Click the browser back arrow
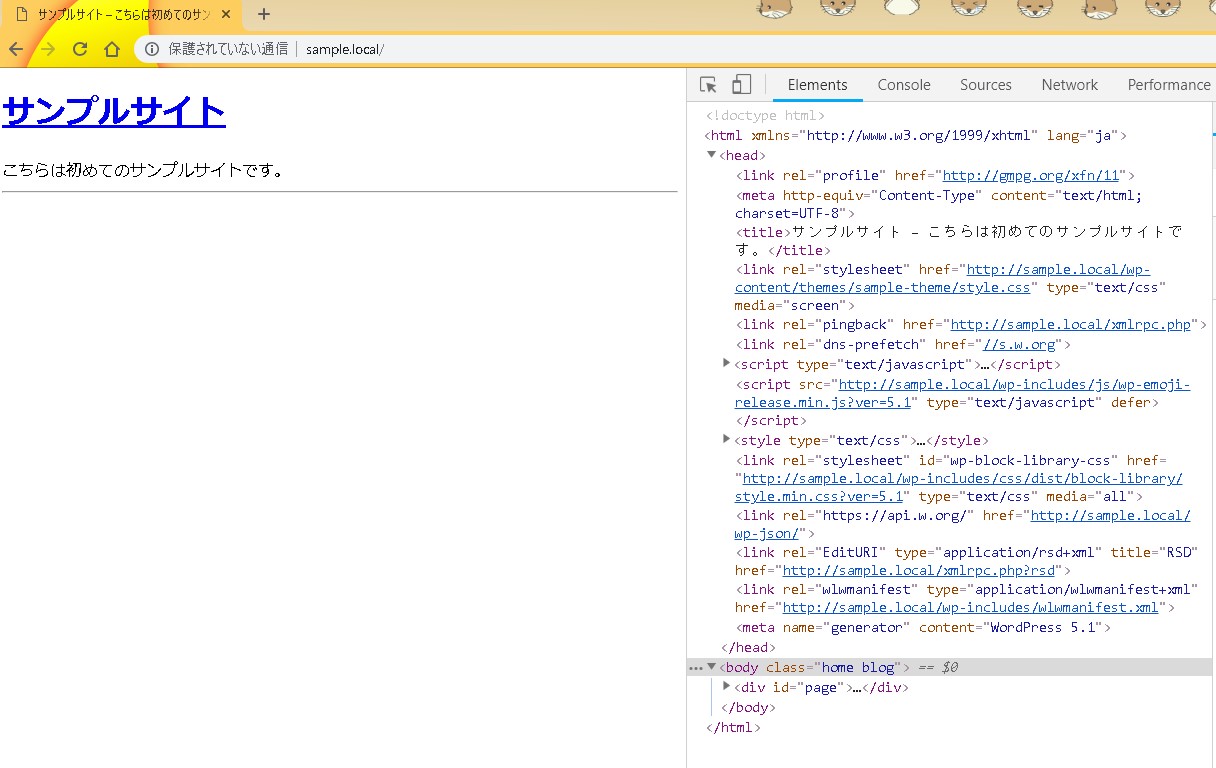Image resolution: width=1216 pixels, height=768 pixels. pos(16,47)
